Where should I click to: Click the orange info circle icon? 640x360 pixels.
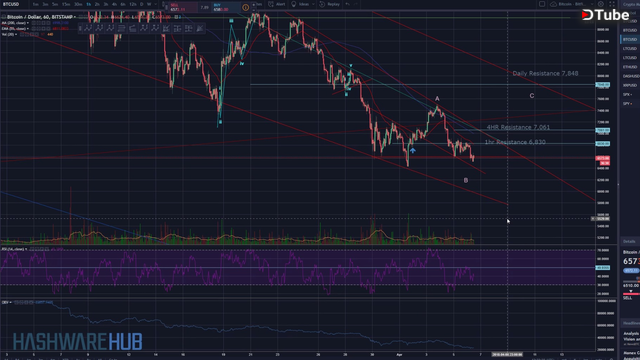pyautogui.click(x=245, y=7)
